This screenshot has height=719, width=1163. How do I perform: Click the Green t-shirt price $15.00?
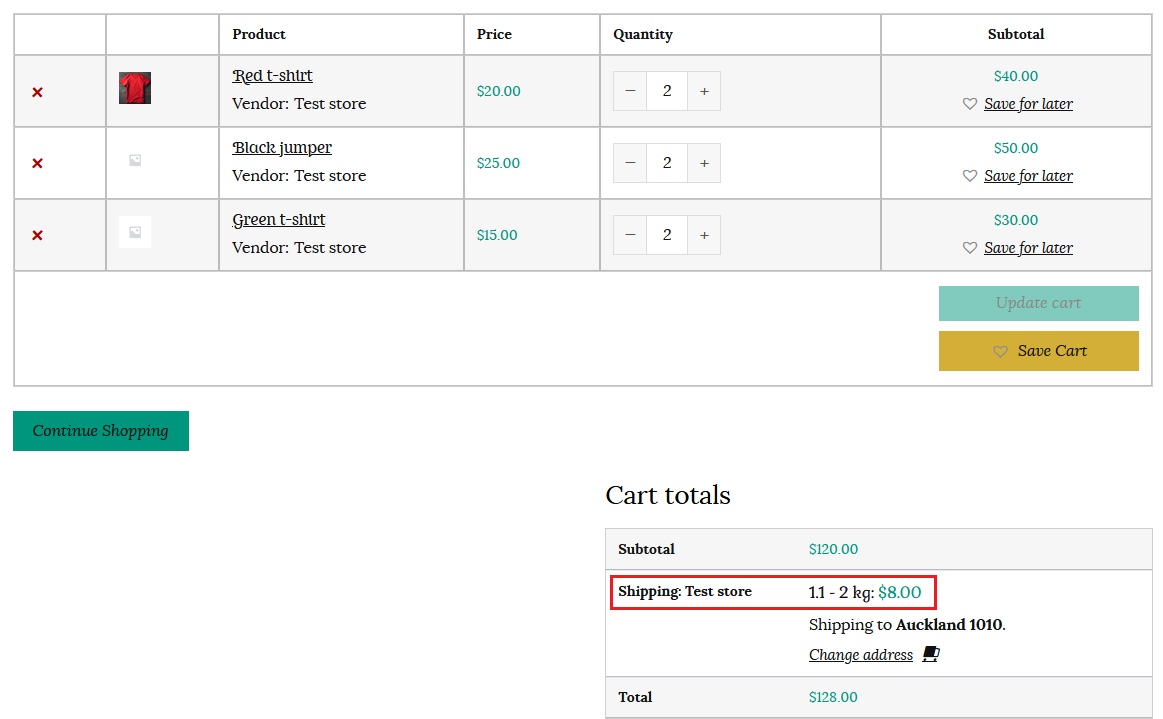point(497,235)
